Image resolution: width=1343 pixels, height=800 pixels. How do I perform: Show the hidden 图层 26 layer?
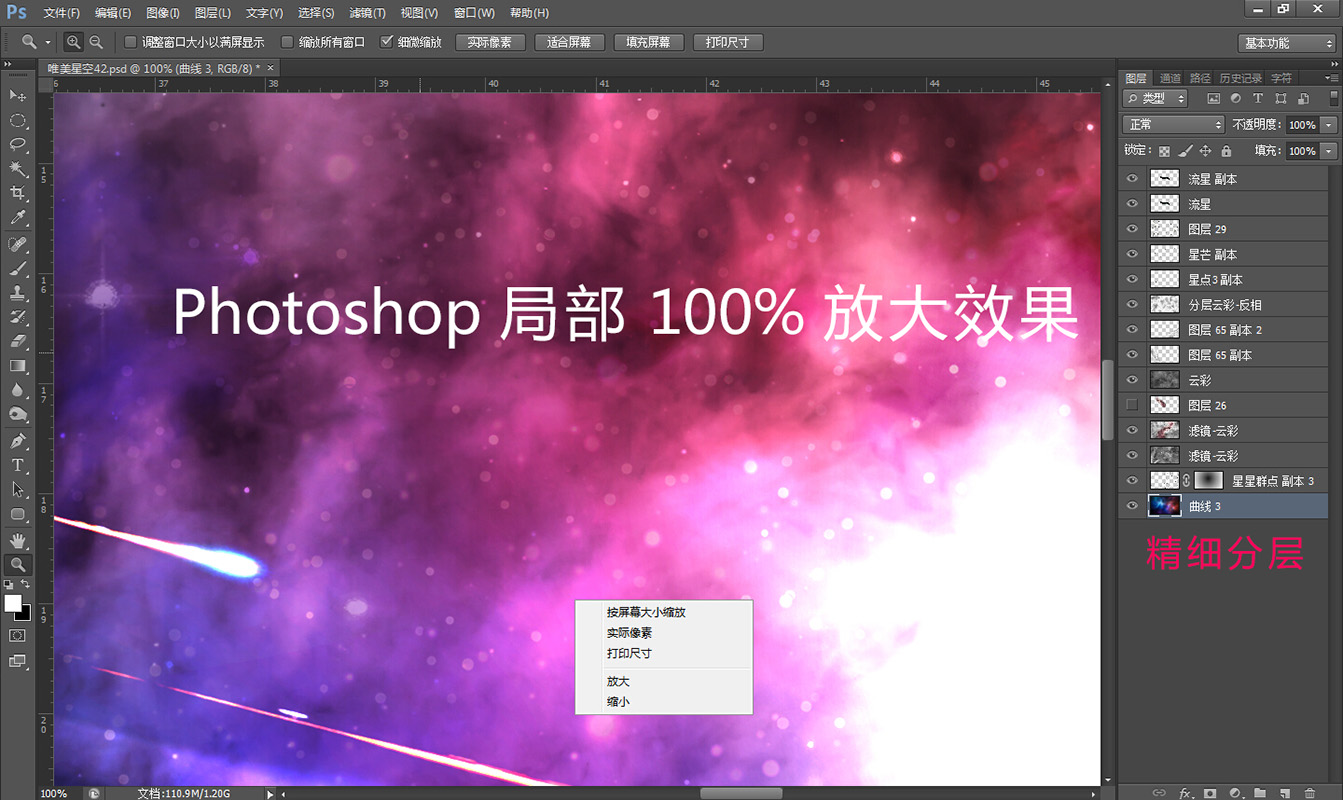pos(1132,405)
